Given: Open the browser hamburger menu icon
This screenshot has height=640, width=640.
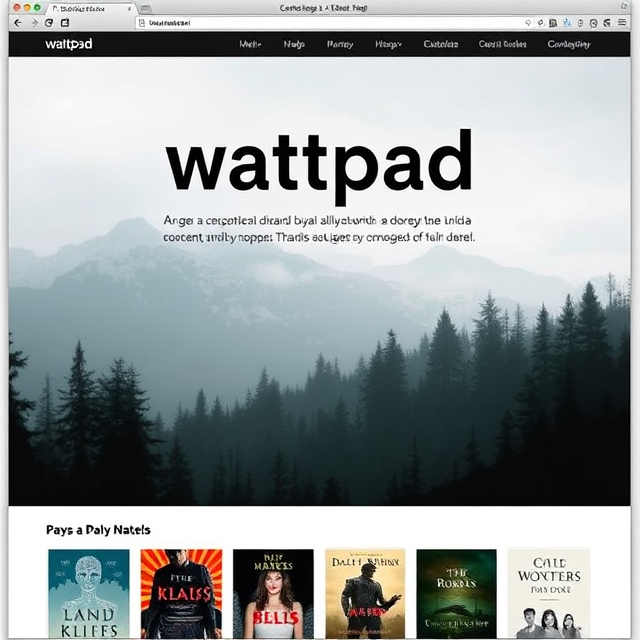Looking at the screenshot, I should (x=622, y=22).
